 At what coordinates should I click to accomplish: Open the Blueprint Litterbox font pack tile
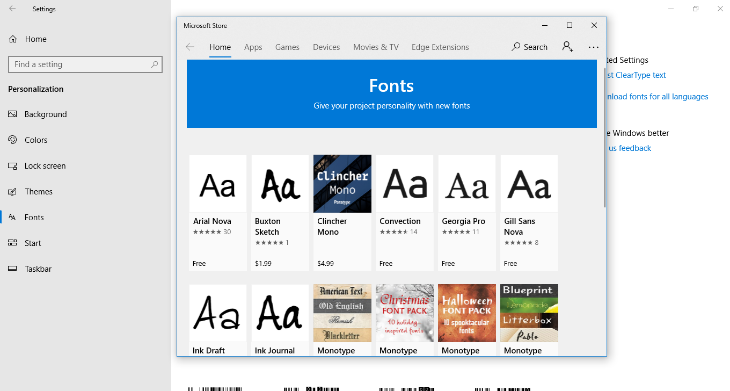point(529,313)
